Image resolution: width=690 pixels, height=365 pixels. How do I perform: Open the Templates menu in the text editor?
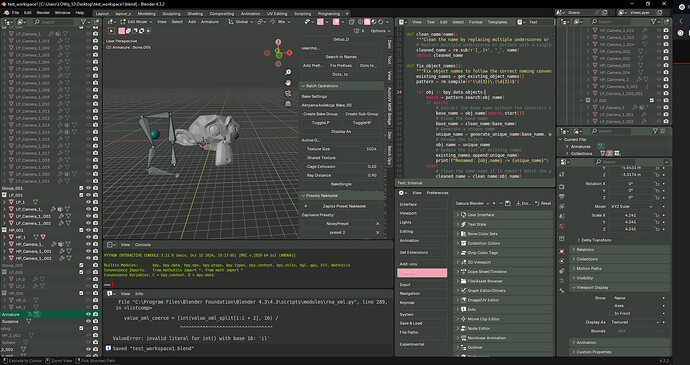pyautogui.click(x=497, y=22)
